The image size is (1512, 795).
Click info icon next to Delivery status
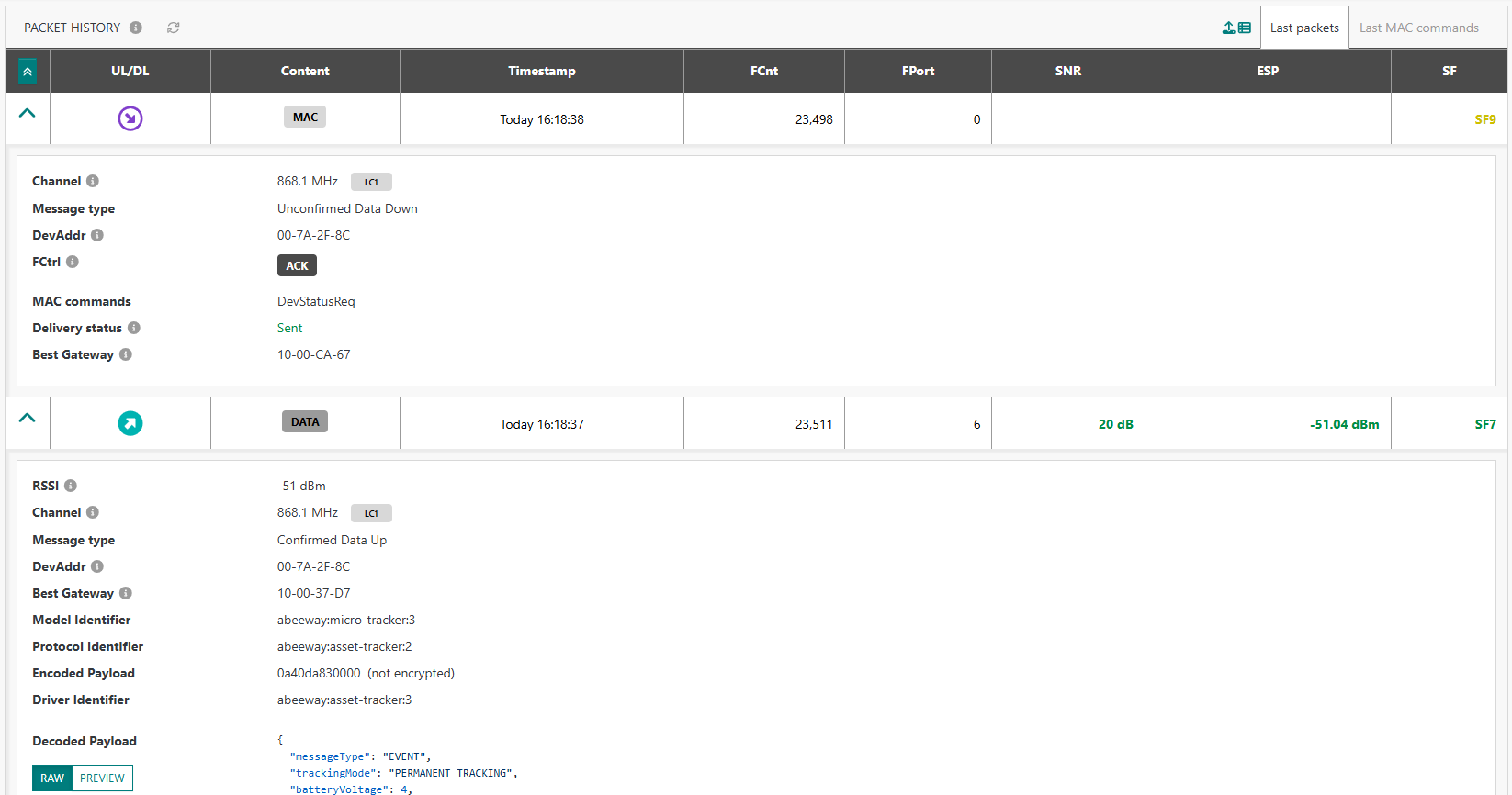click(134, 328)
